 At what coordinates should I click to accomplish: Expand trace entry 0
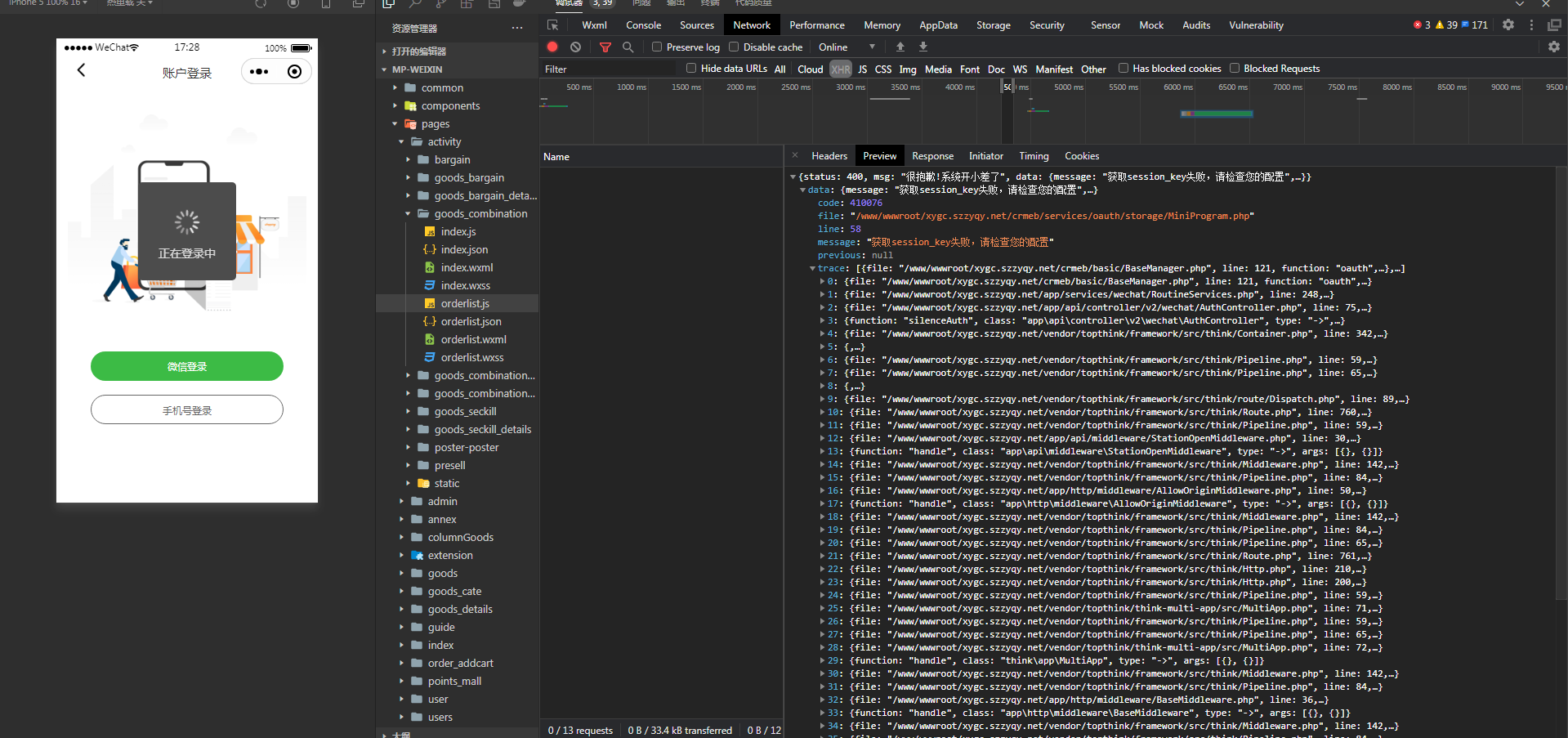pos(822,281)
